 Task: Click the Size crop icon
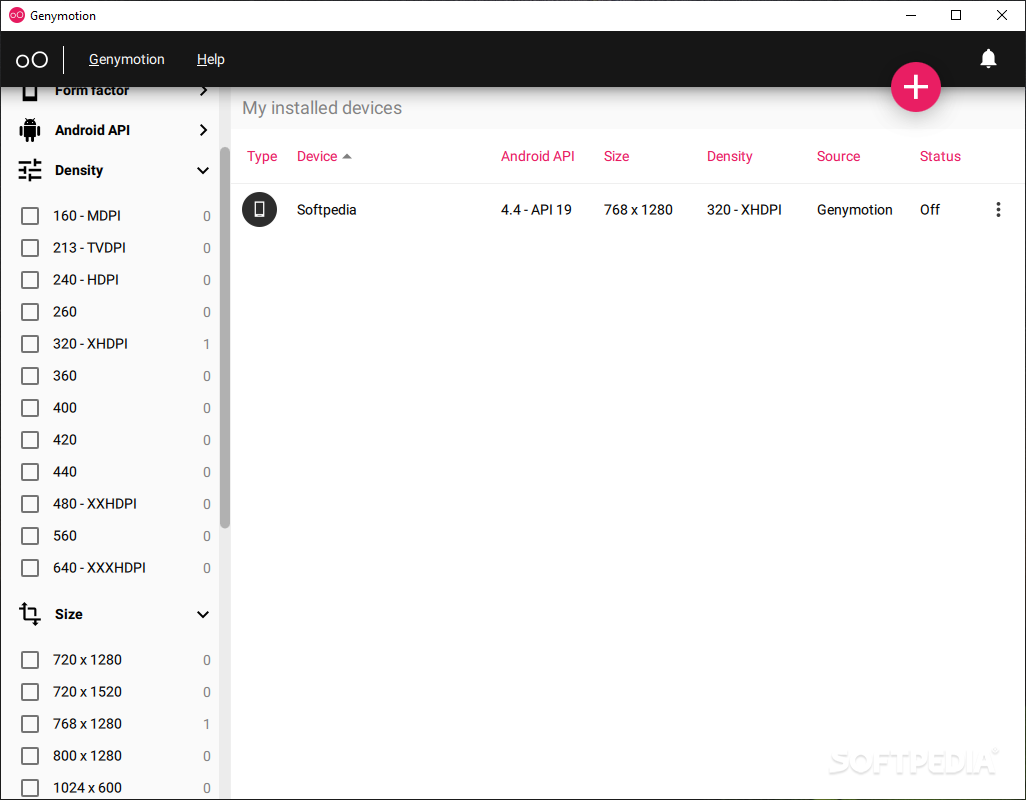pos(30,614)
